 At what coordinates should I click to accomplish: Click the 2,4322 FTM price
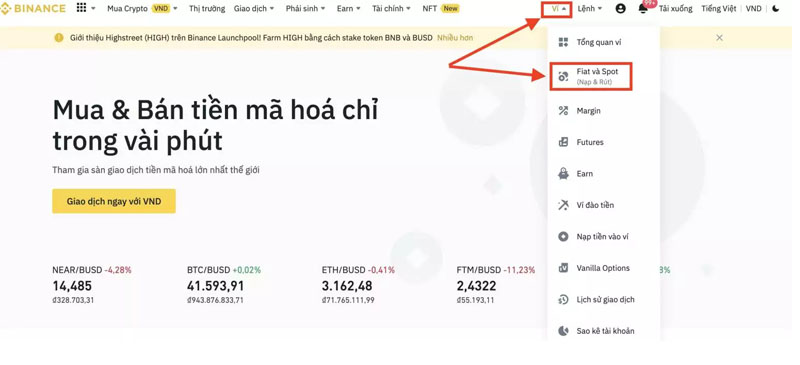[x=476, y=286]
